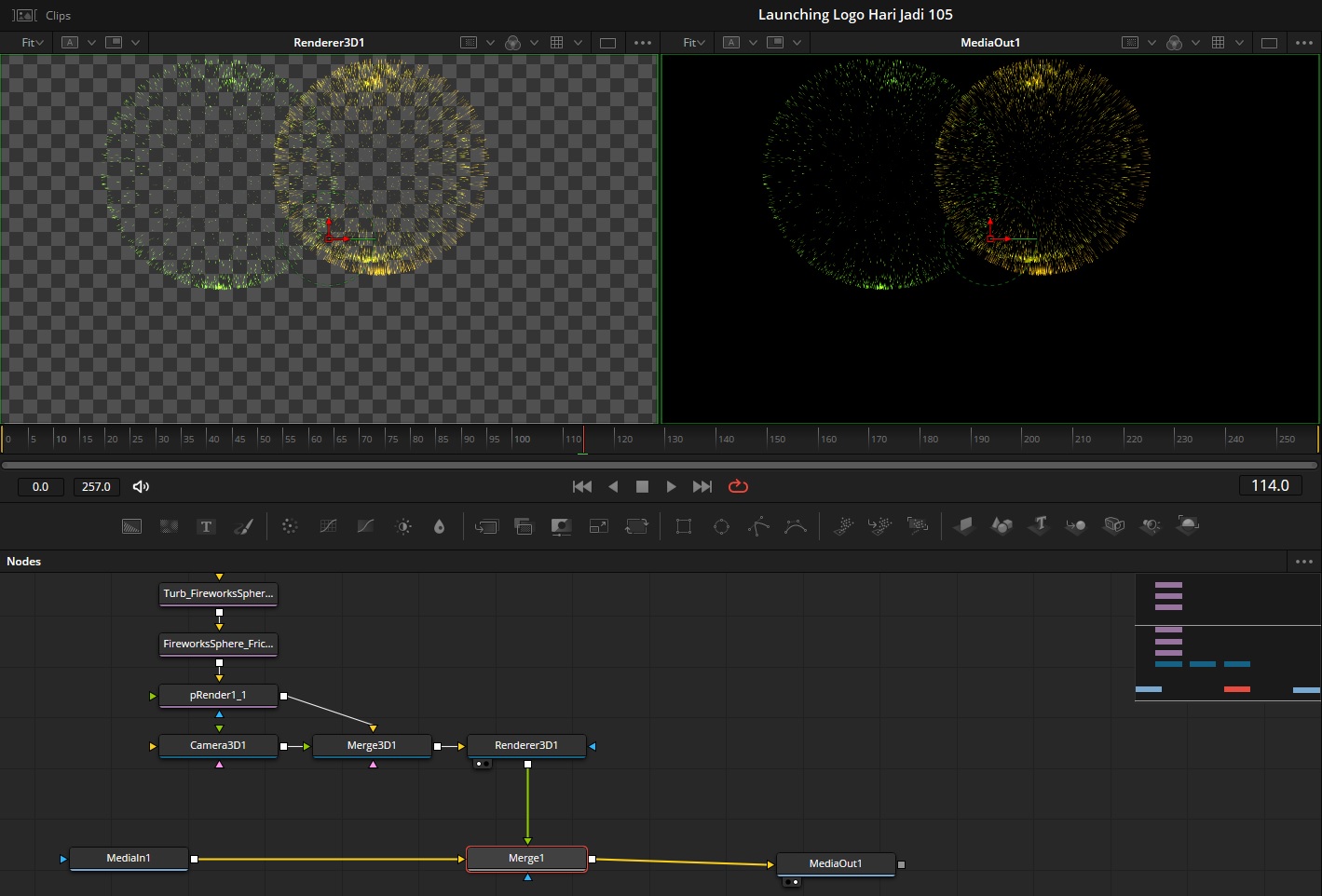Open the Fit zoom dropdown in the Renderer3D1 viewer

(x=33, y=43)
